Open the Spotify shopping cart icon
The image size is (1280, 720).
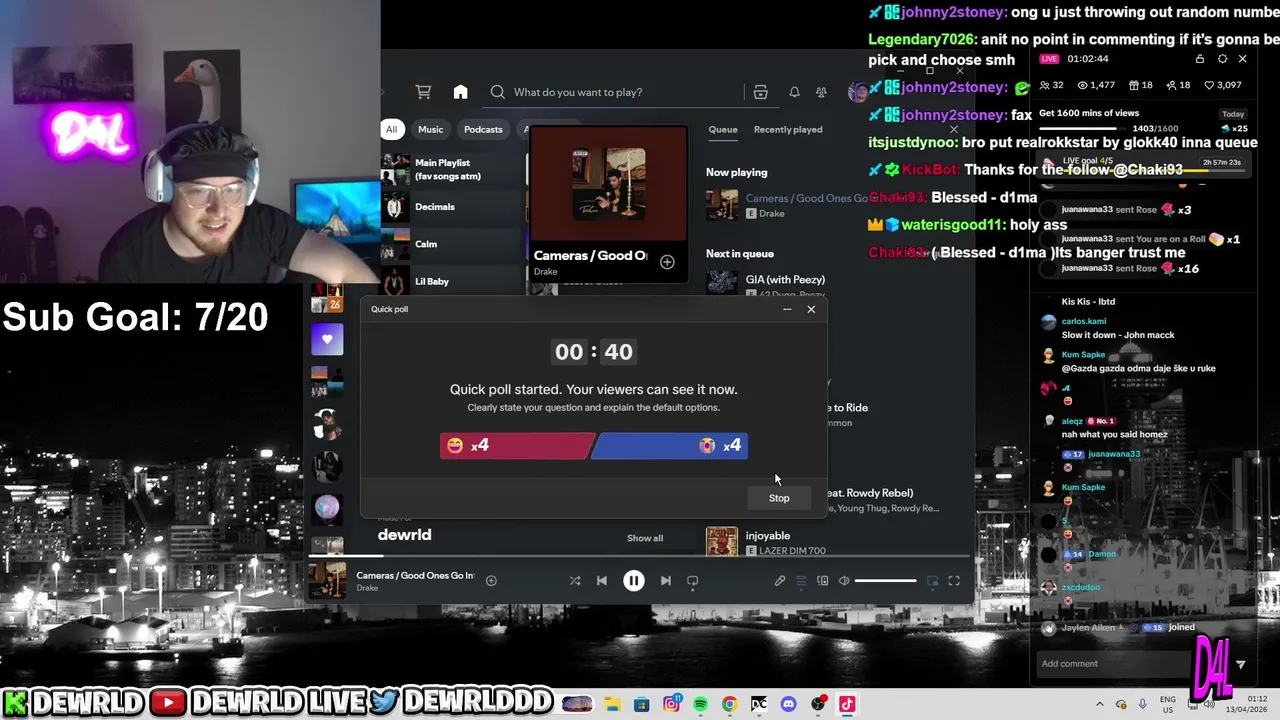click(x=423, y=92)
